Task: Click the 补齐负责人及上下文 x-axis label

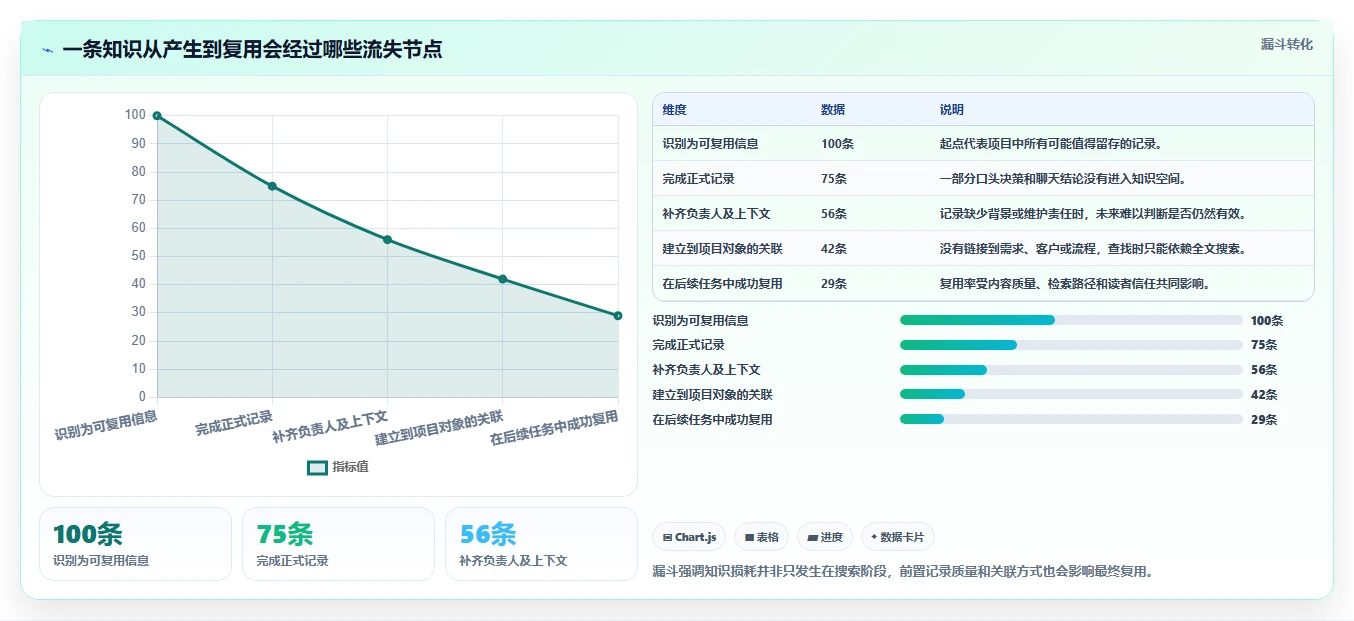Action: [330, 426]
